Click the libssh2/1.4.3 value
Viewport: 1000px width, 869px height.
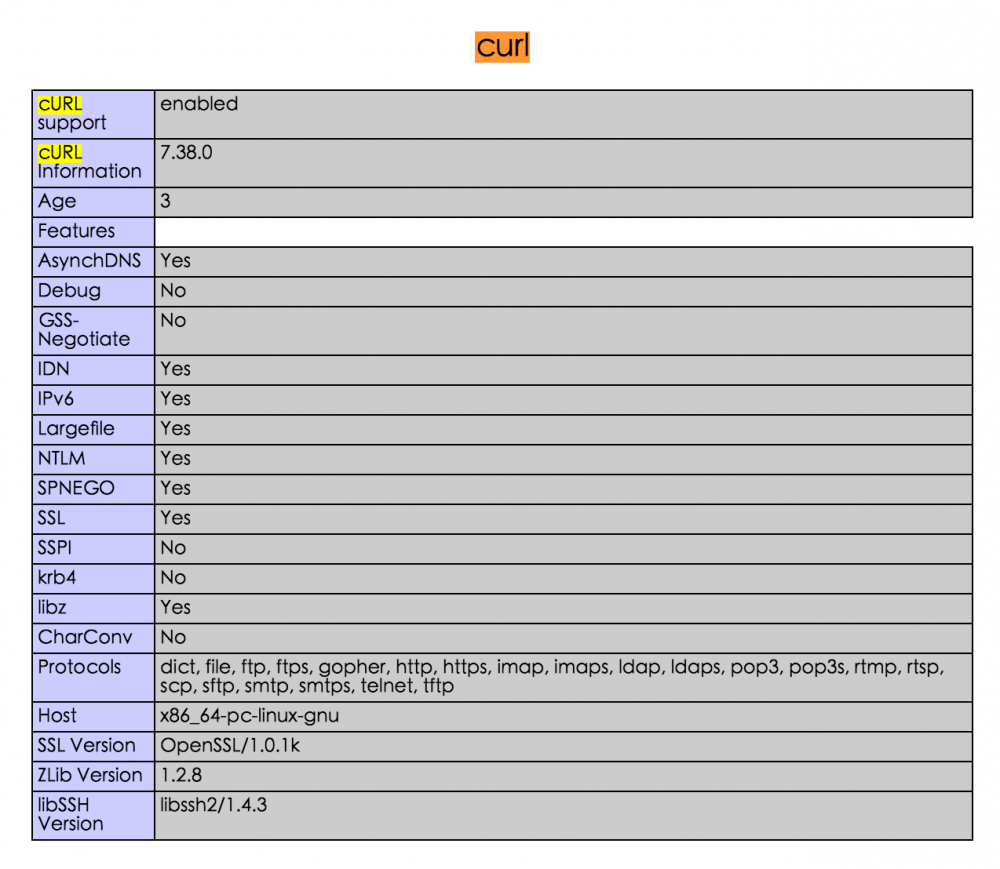(214, 805)
